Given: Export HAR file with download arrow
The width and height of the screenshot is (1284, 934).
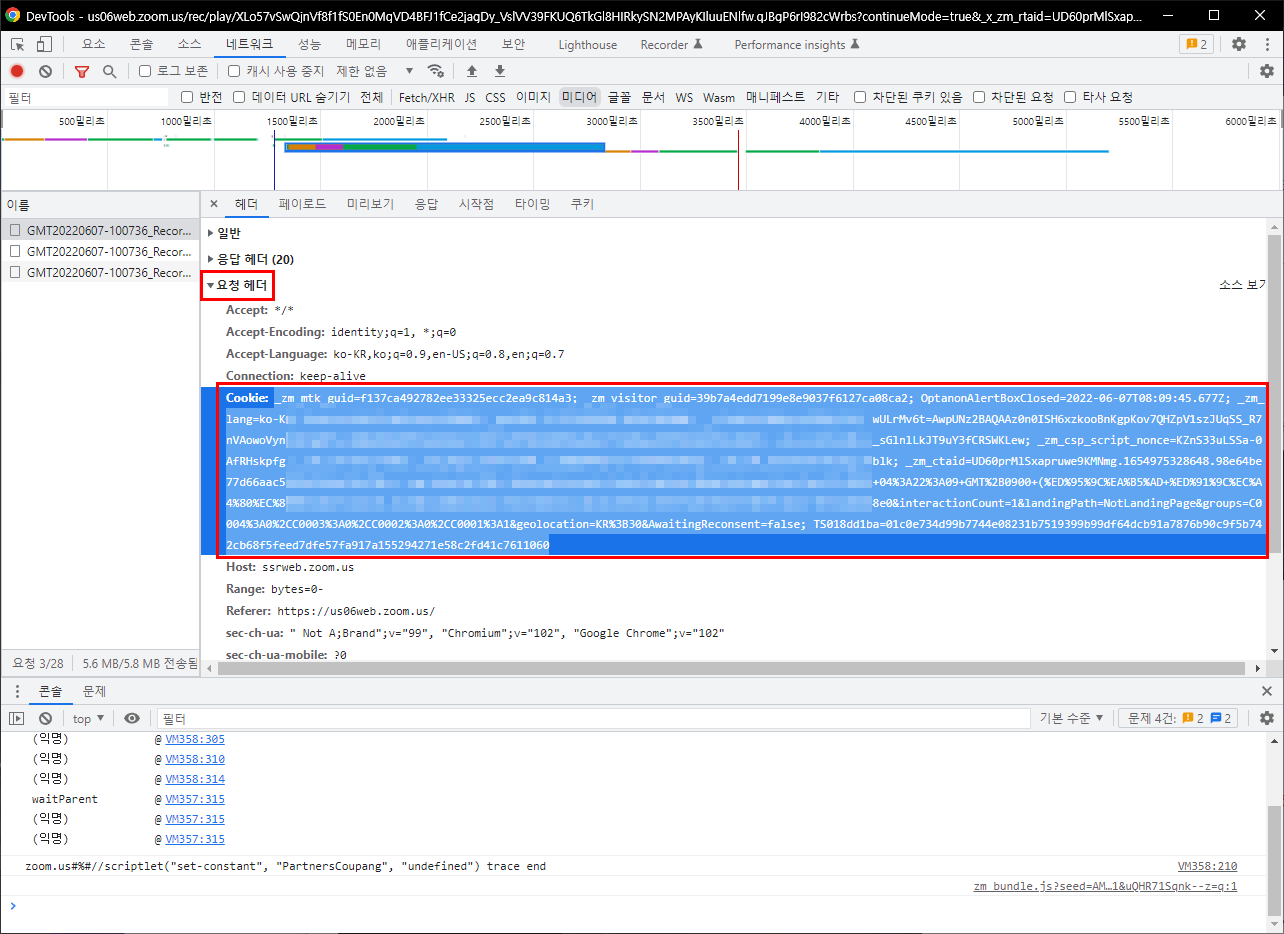Looking at the screenshot, I should tap(500, 71).
